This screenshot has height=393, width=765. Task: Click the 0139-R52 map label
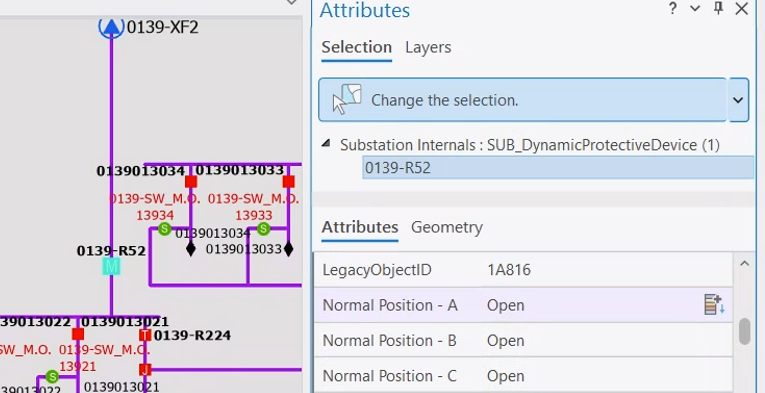click(x=111, y=251)
